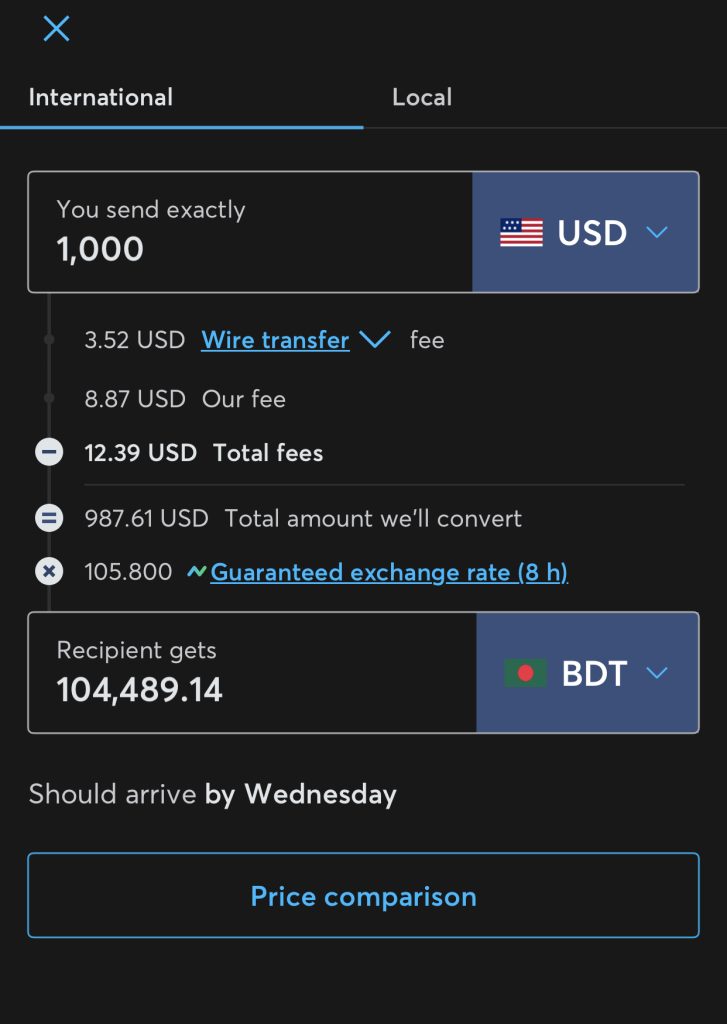This screenshot has width=727, height=1024.
Task: Click the green trend icon near exchange rate
Action: tap(196, 573)
